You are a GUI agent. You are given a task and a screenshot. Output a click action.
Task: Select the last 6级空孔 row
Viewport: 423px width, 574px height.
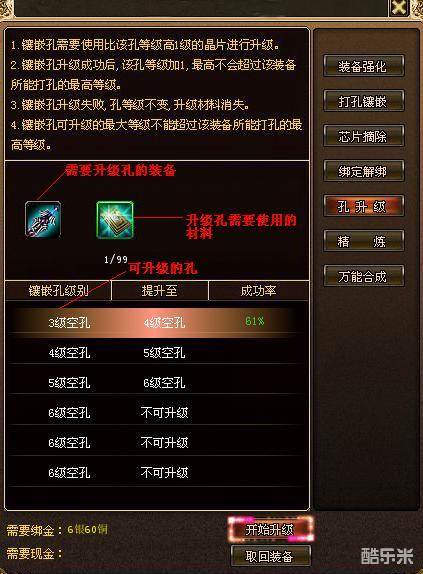coord(157,472)
